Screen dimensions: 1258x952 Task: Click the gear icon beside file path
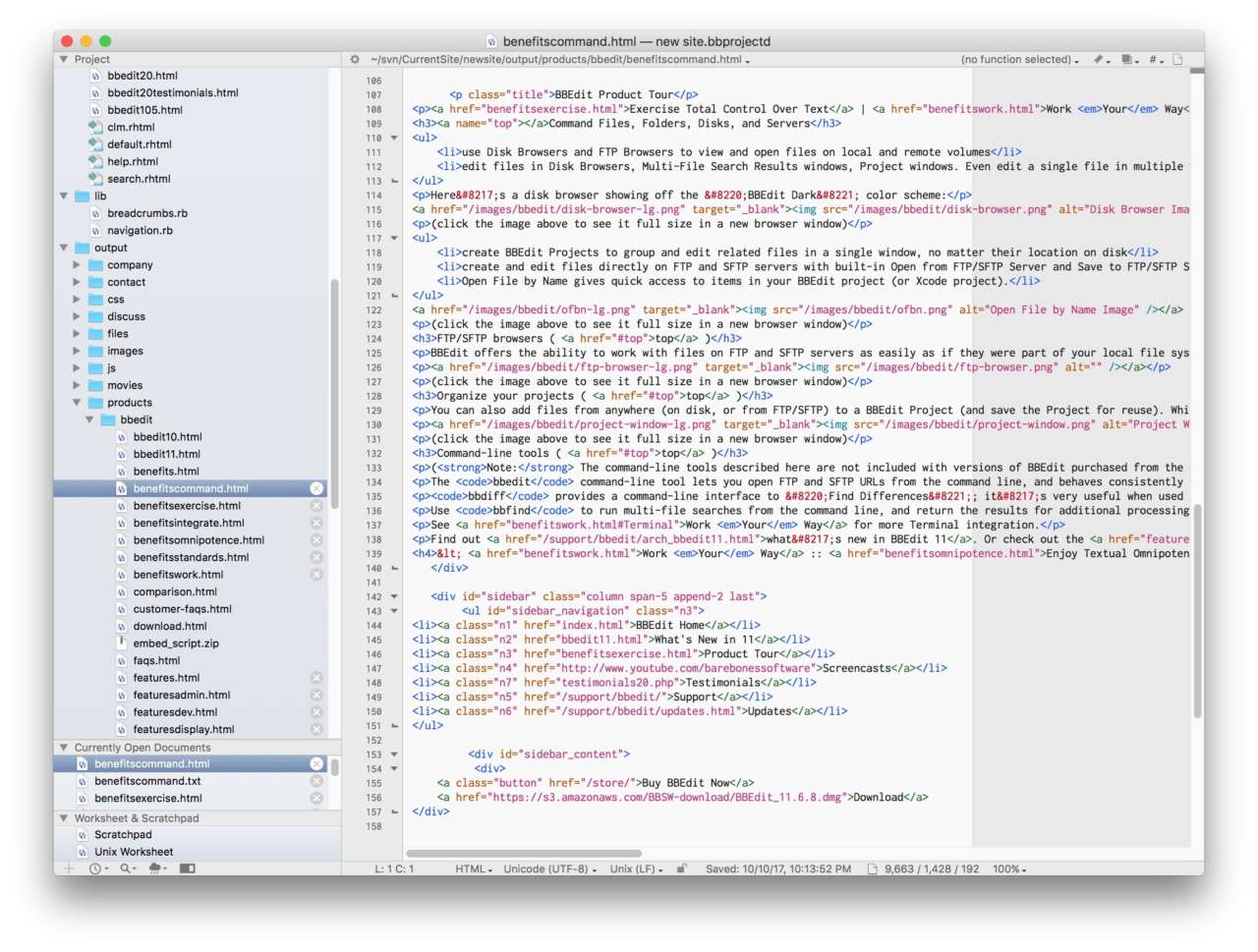coord(355,60)
